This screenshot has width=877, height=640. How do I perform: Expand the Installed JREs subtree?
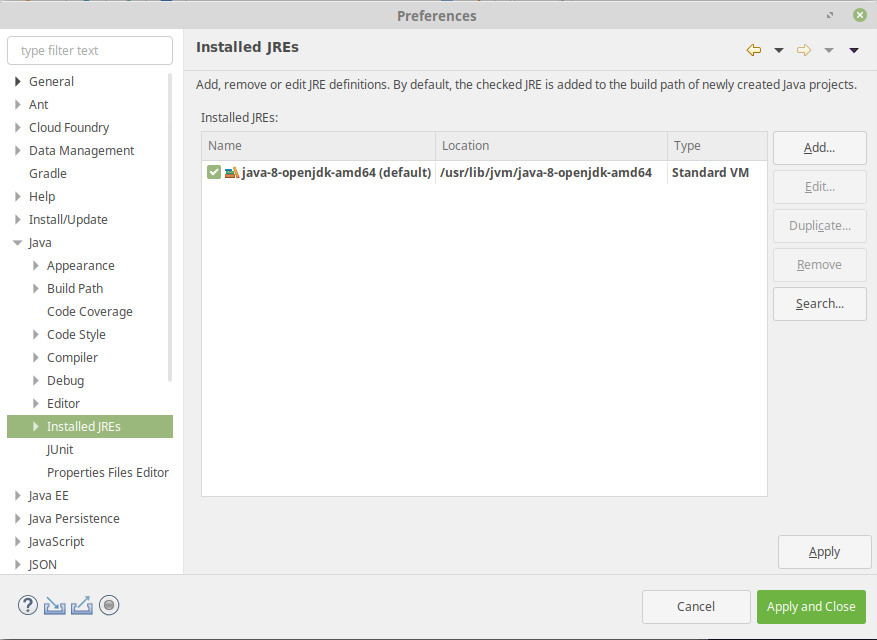[x=36, y=427]
